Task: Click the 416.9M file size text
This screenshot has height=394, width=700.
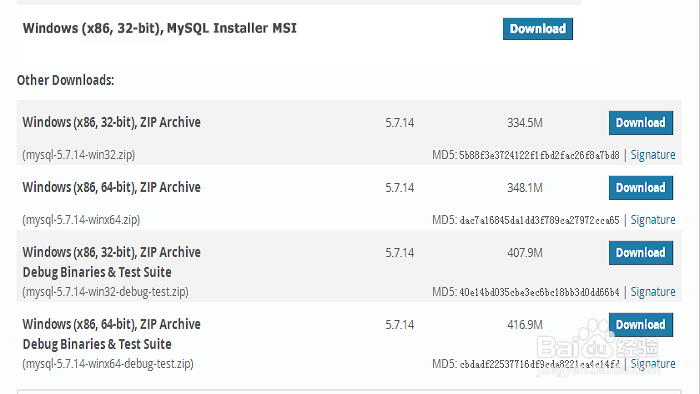Action: pos(525,325)
